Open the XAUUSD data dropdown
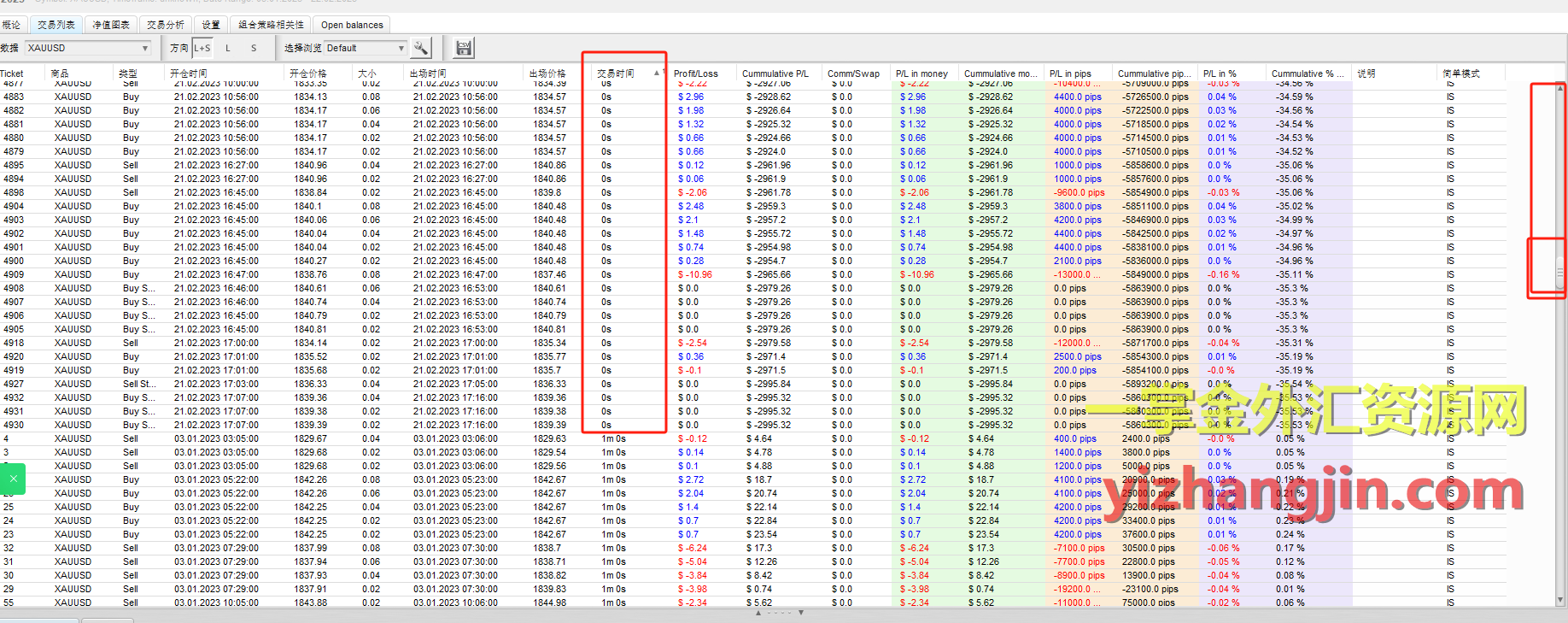 click(x=88, y=48)
